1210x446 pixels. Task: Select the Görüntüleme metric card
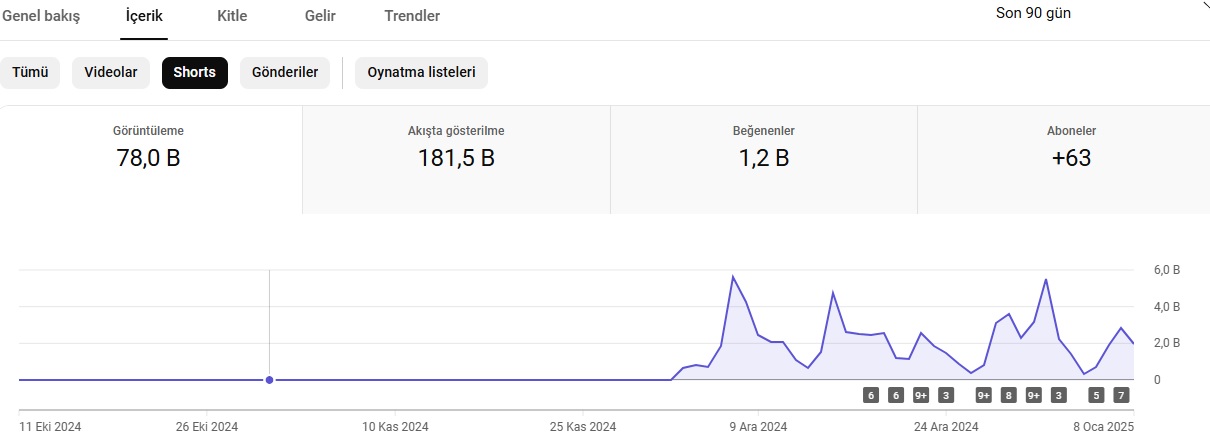click(x=151, y=160)
